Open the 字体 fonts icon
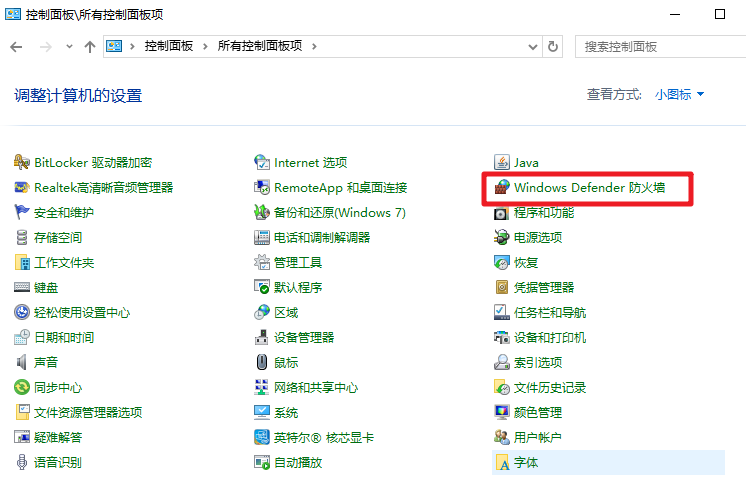Image resolution: width=746 pixels, height=492 pixels. tap(501, 462)
